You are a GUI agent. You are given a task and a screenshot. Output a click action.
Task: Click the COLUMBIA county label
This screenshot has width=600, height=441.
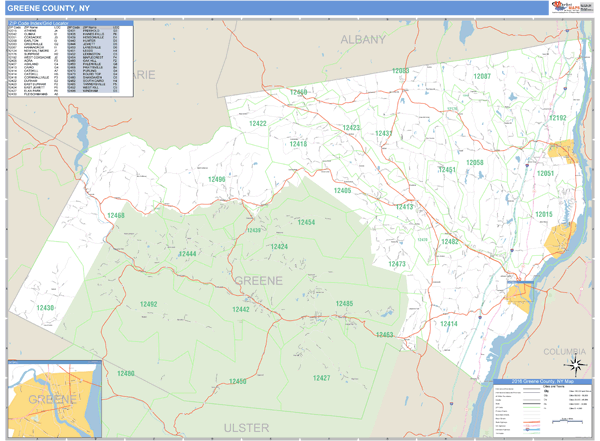click(x=564, y=352)
